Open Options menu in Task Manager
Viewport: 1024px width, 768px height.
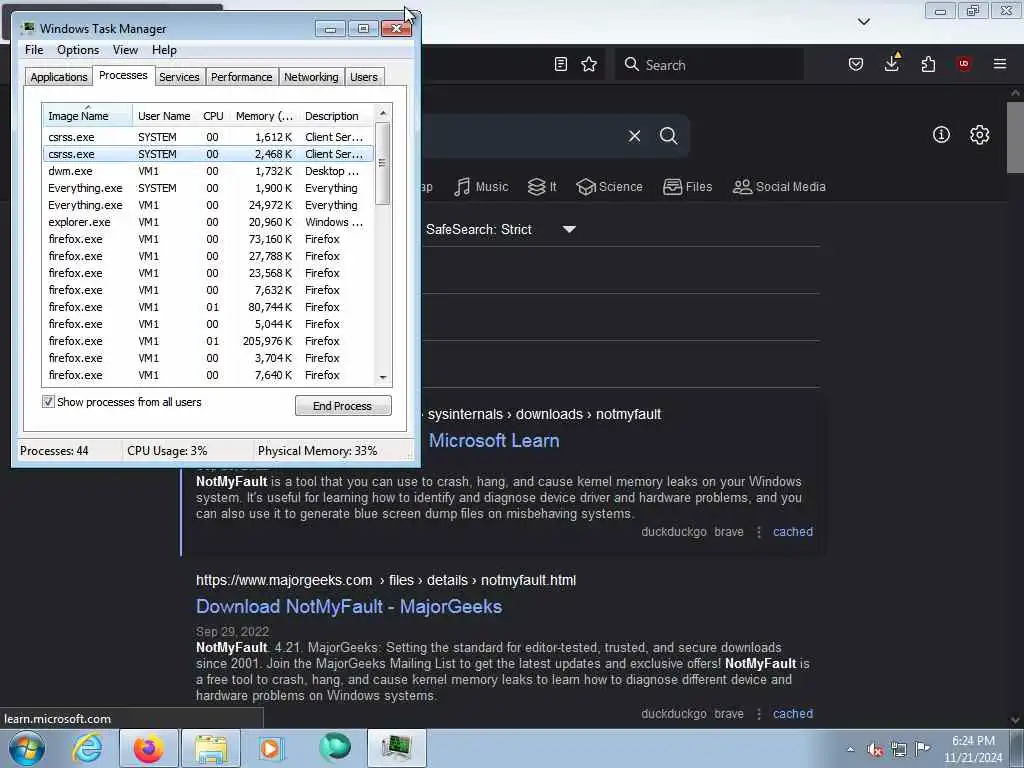click(x=78, y=50)
